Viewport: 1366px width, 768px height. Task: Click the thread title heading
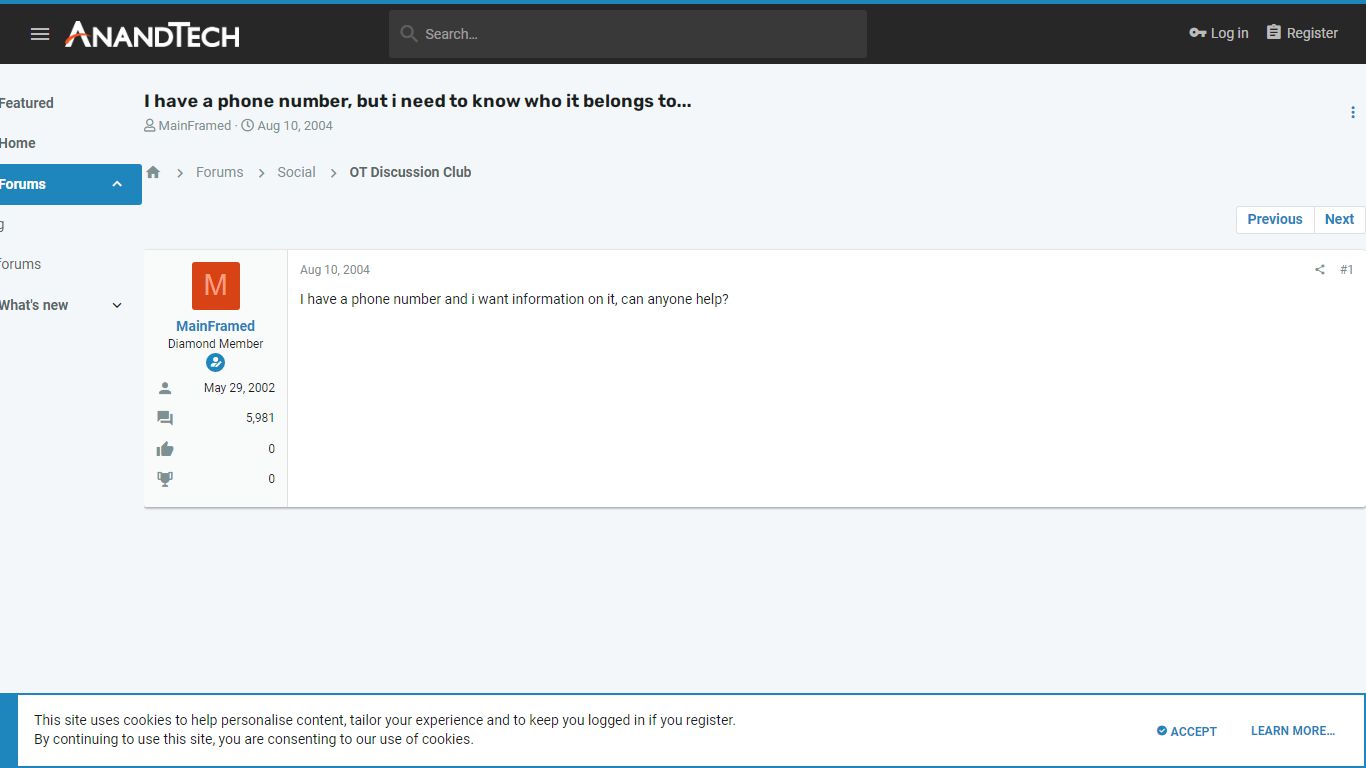[x=418, y=101]
